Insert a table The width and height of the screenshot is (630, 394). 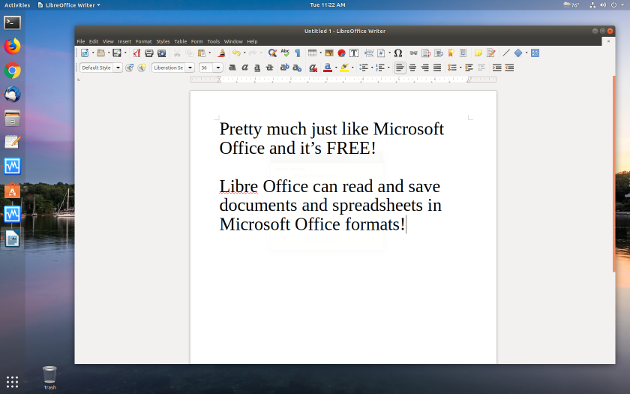coord(312,53)
